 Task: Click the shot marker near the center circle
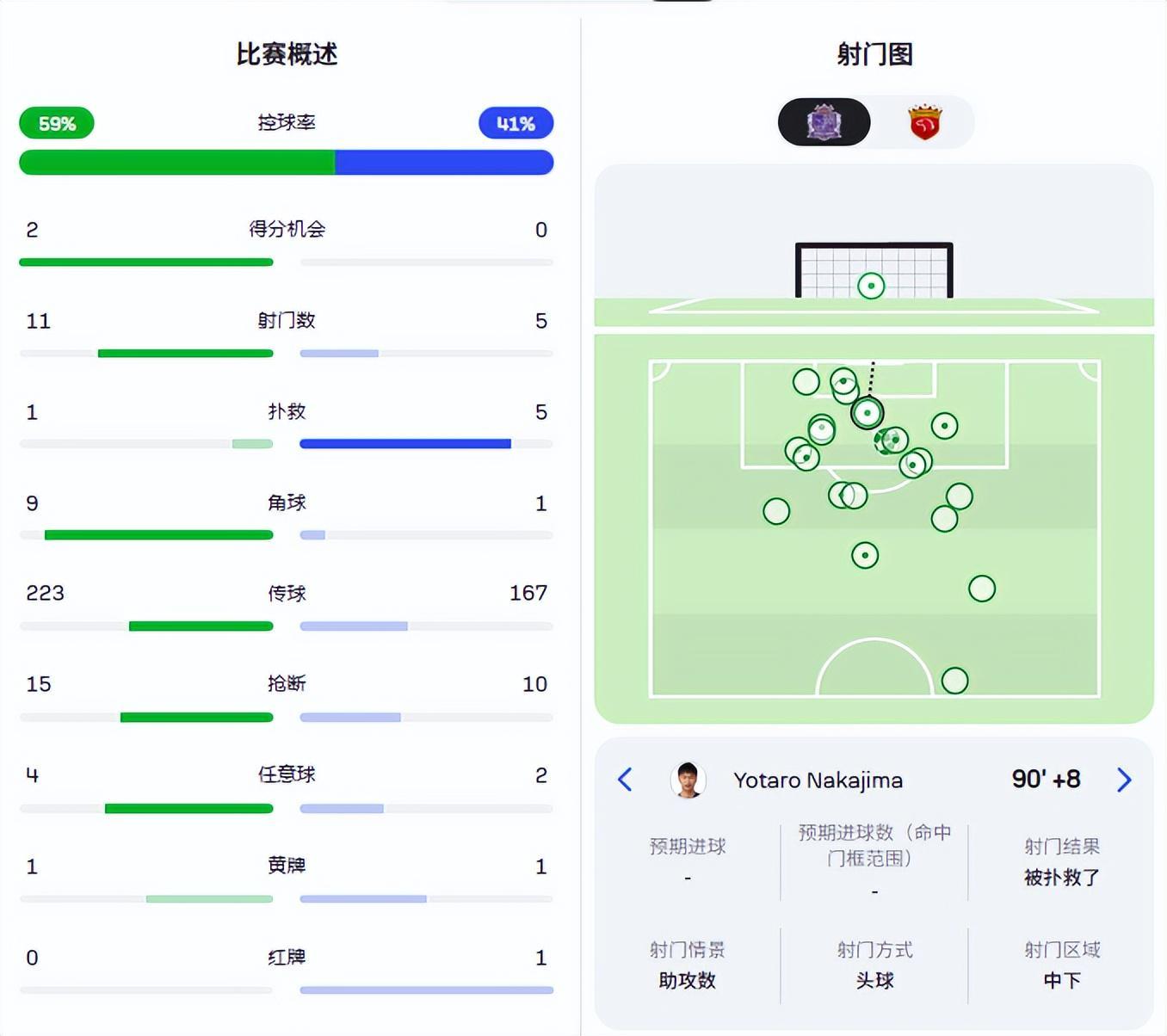[x=954, y=681]
